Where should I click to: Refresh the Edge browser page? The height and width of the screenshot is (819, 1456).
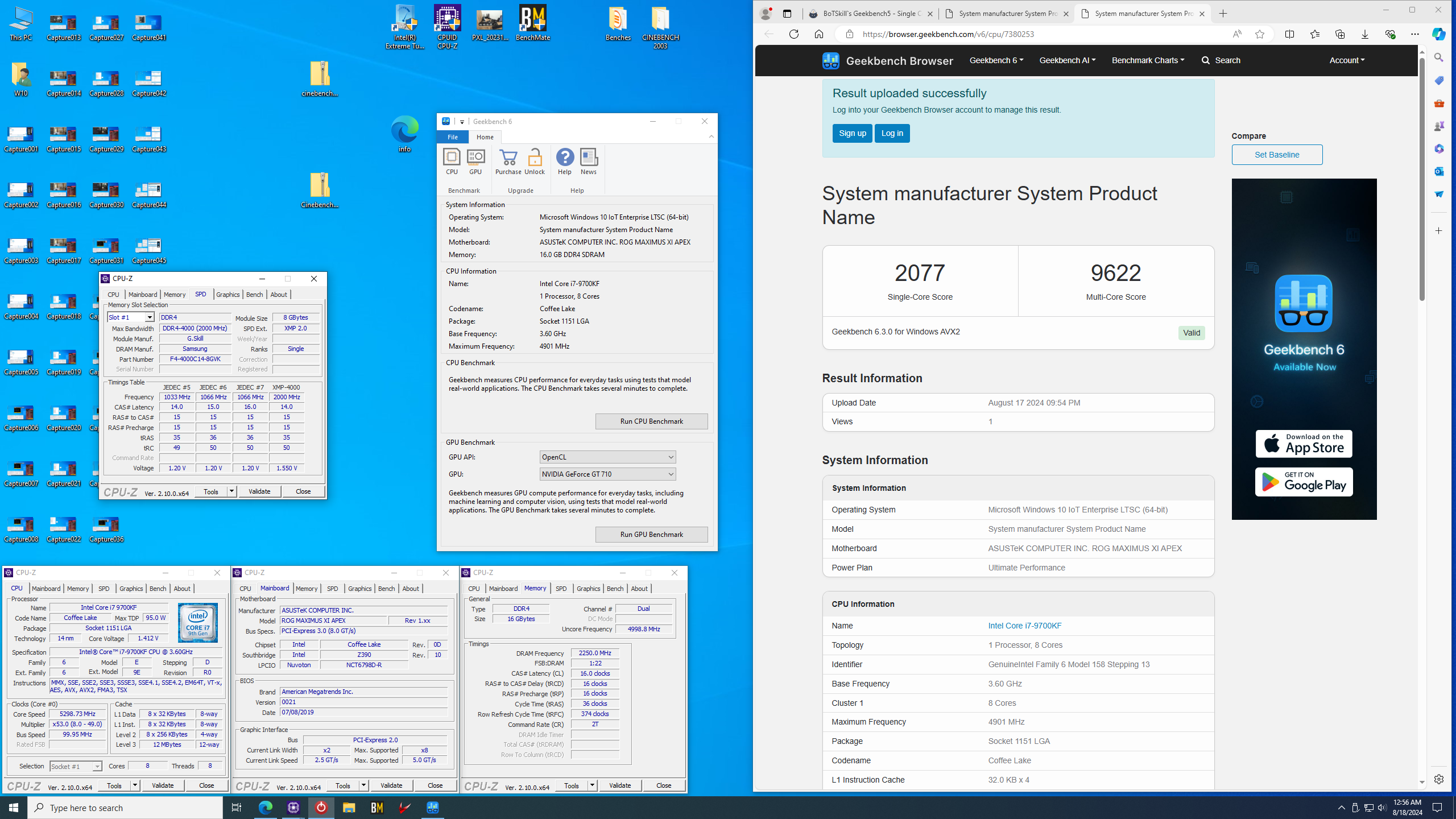pos(794,34)
